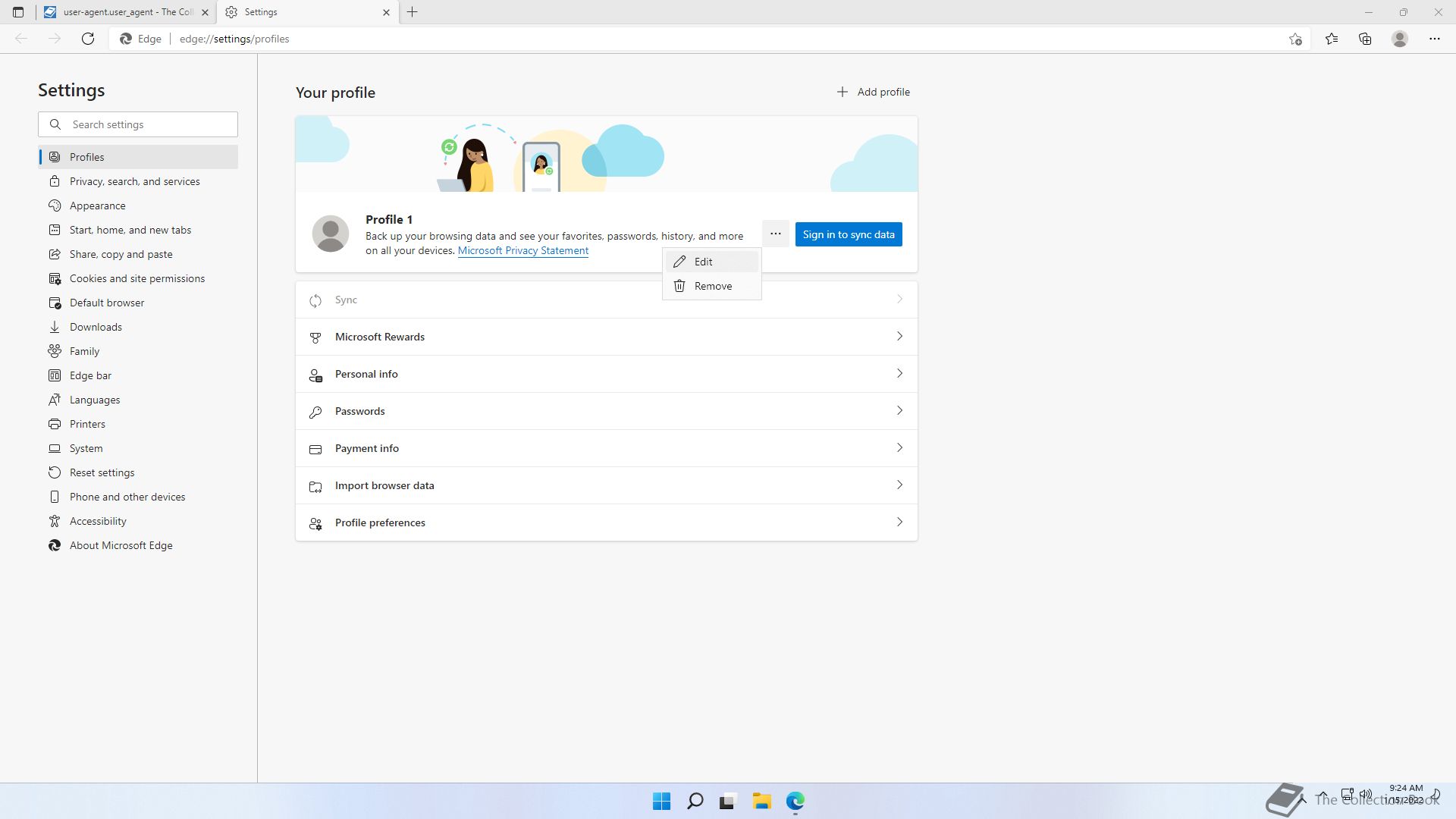This screenshot has height=819, width=1456.
Task: Click Profile 1 avatar picture
Action: [x=331, y=234]
